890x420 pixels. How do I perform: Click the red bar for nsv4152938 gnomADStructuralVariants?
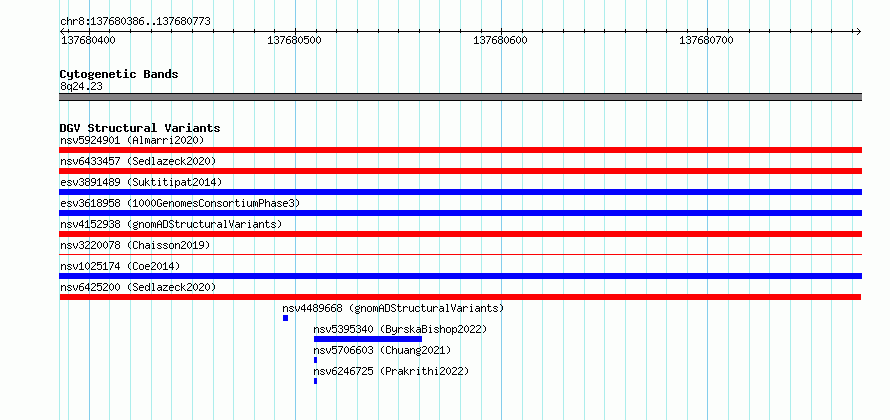tap(460, 234)
